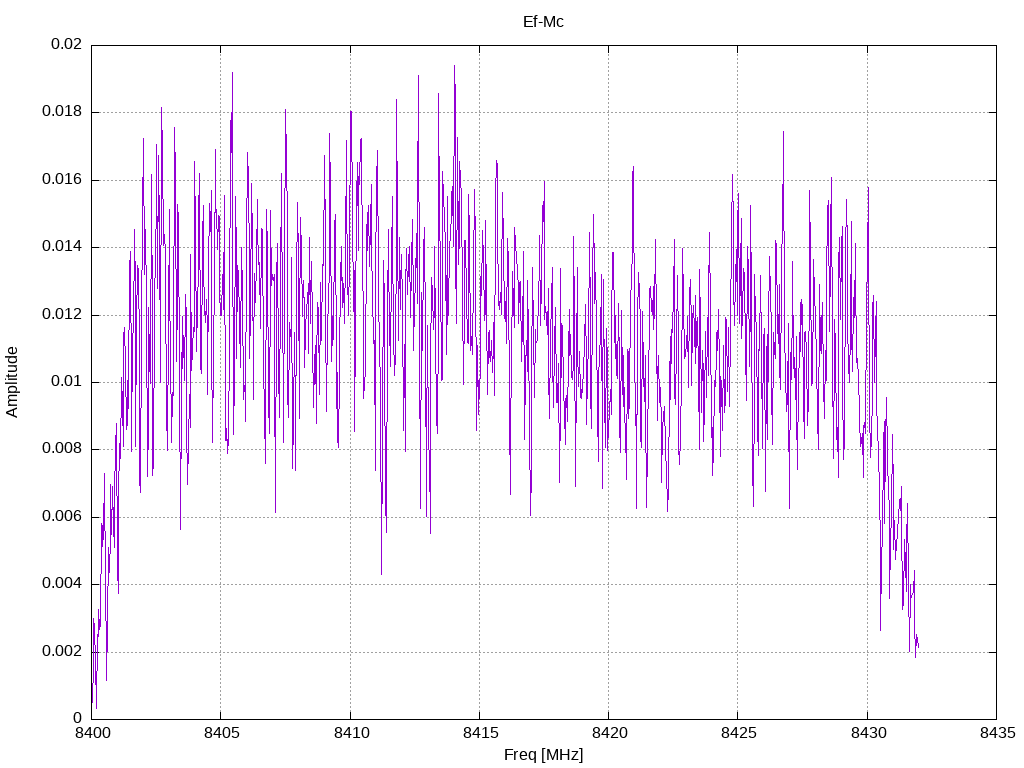
Task: Click y-axis tick label 0.02
Action: [x=67, y=44]
